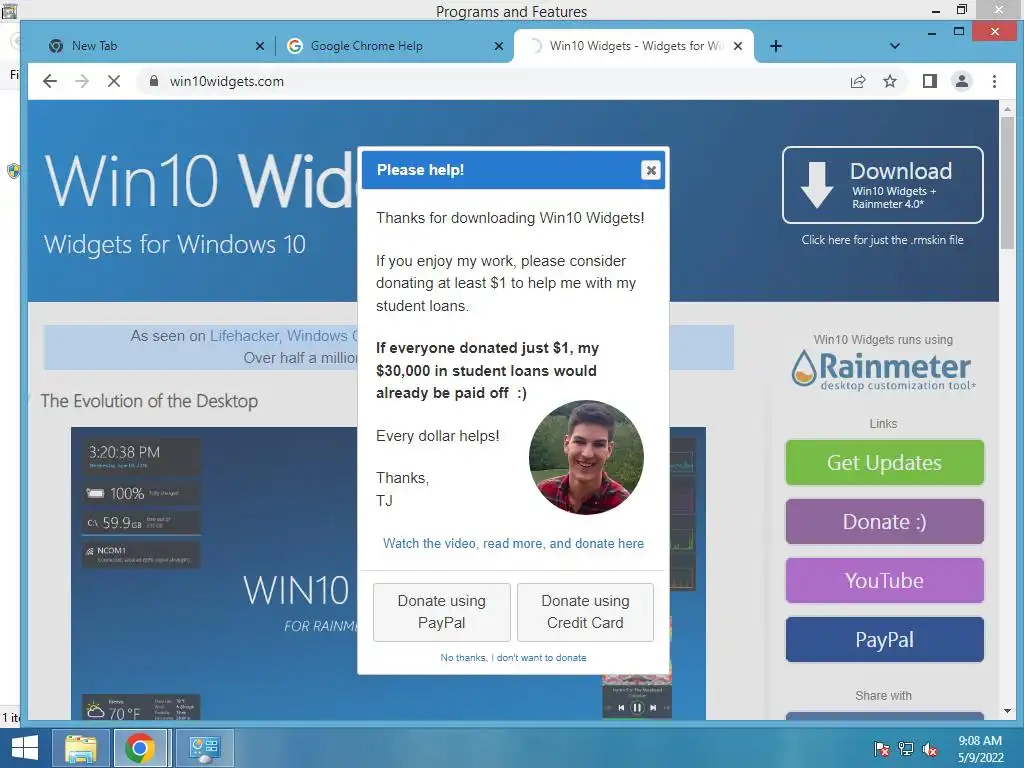Open a new tab with plus button

click(x=775, y=46)
